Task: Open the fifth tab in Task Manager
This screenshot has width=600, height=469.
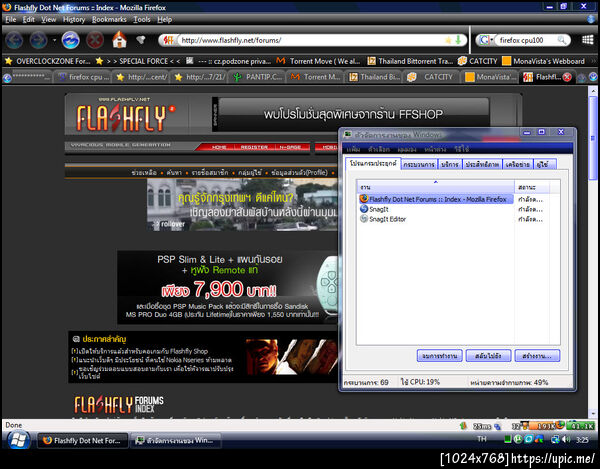Action: 517,164
